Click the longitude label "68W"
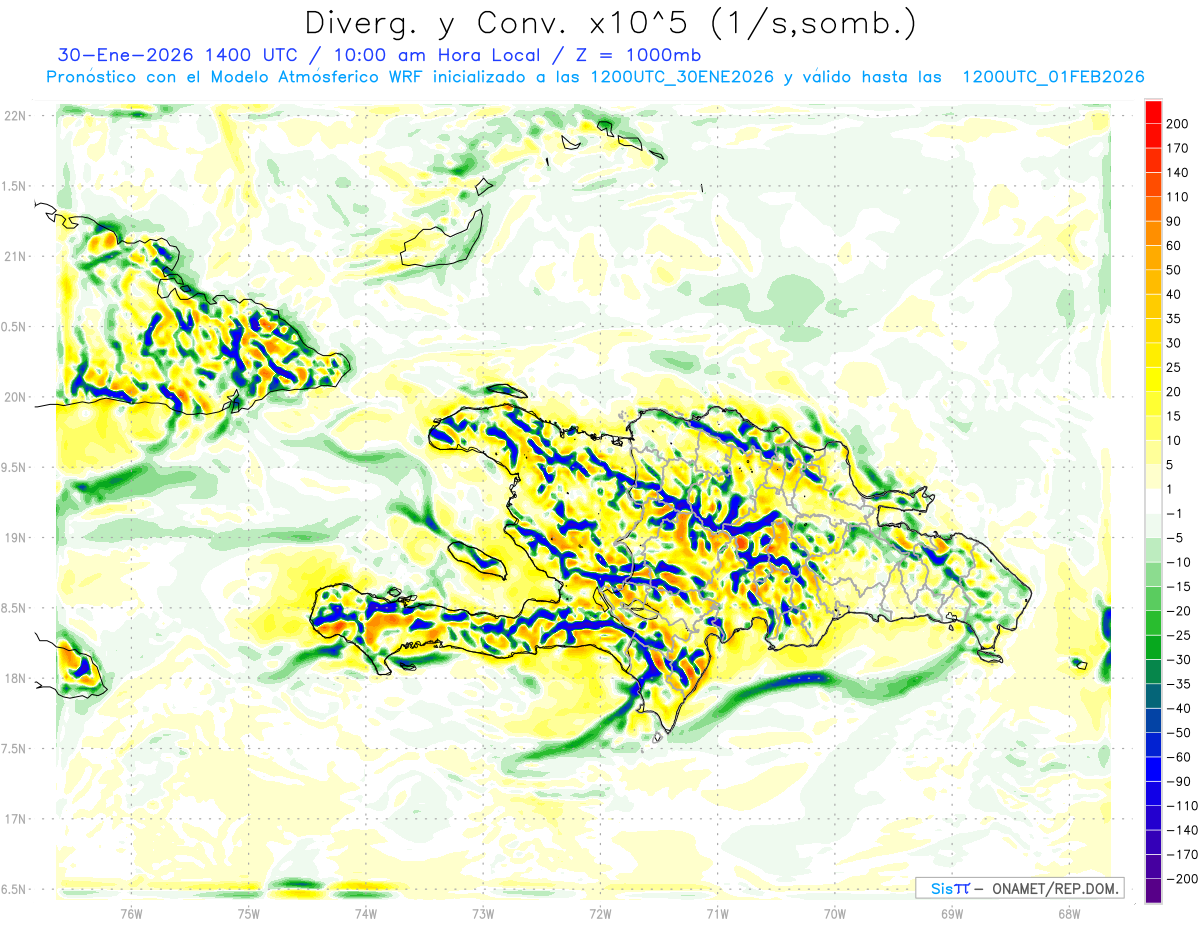The width and height of the screenshot is (1200, 927). [x=1069, y=914]
